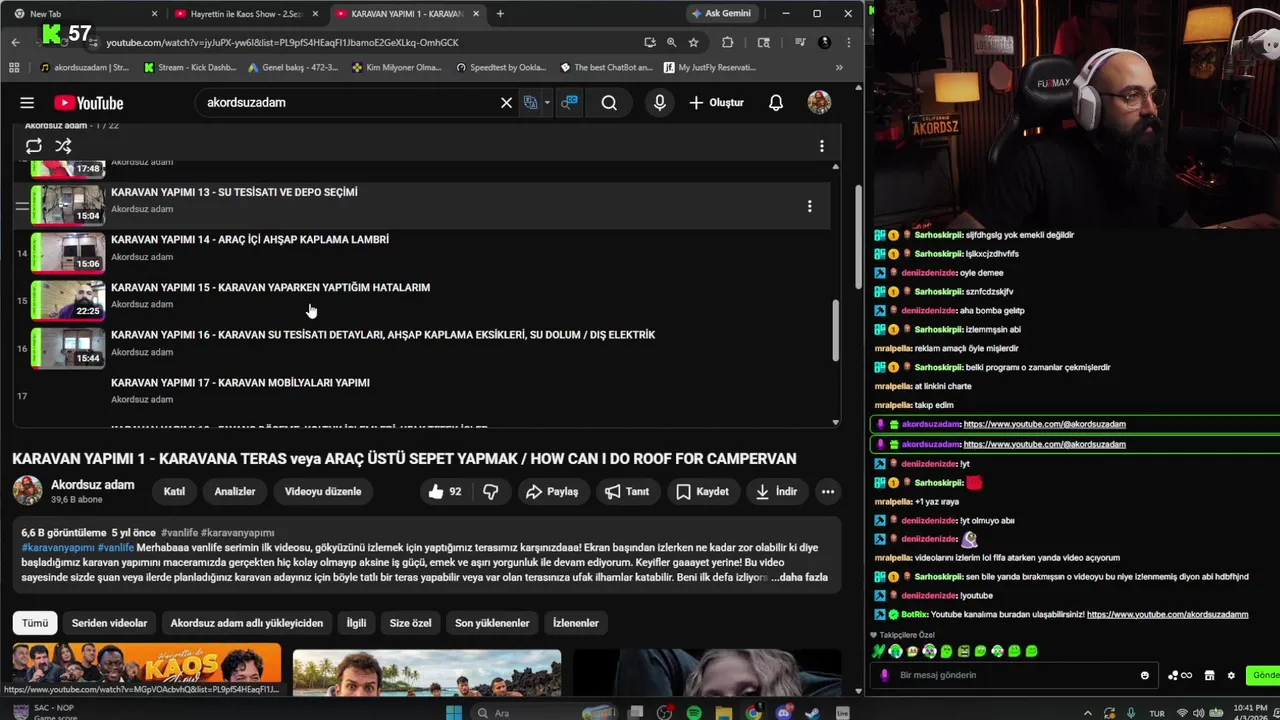Expand bookmarks overflow chevron
1280x720 pixels.
coord(839,68)
